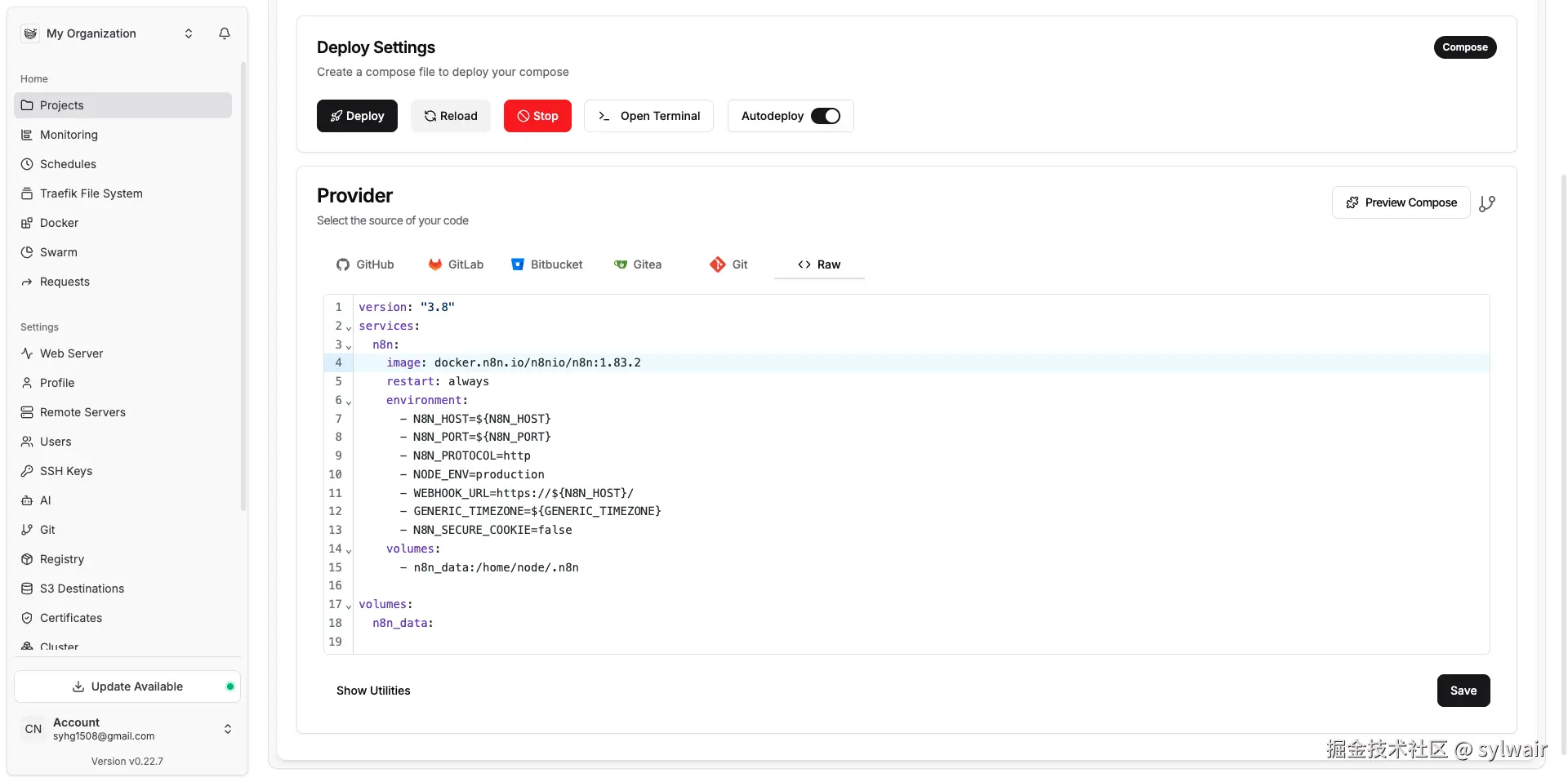Select the GitHub provider tab
The height and width of the screenshot is (782, 1568).
click(x=365, y=264)
